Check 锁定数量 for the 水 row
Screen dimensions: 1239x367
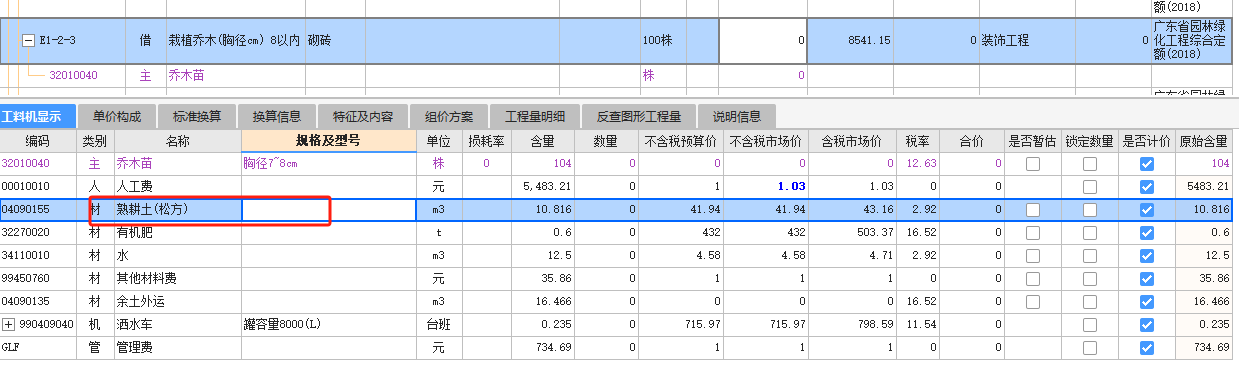coord(1089,255)
